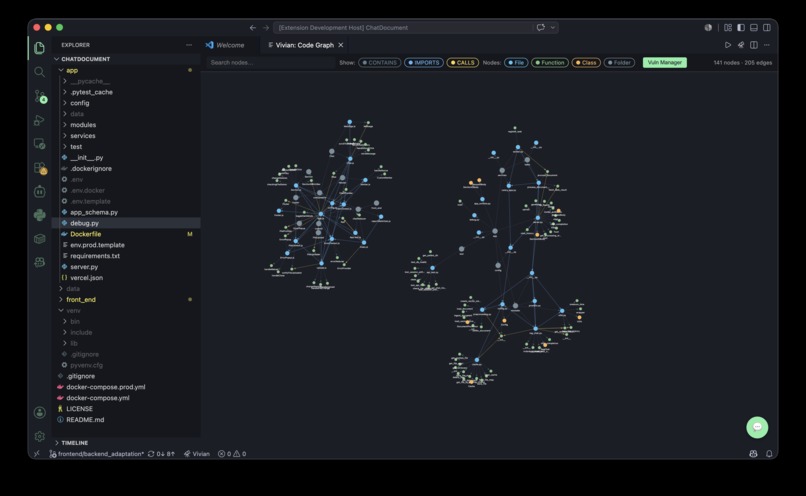Split the editor to the right
Screen dimensions: 806x496
(754, 45)
